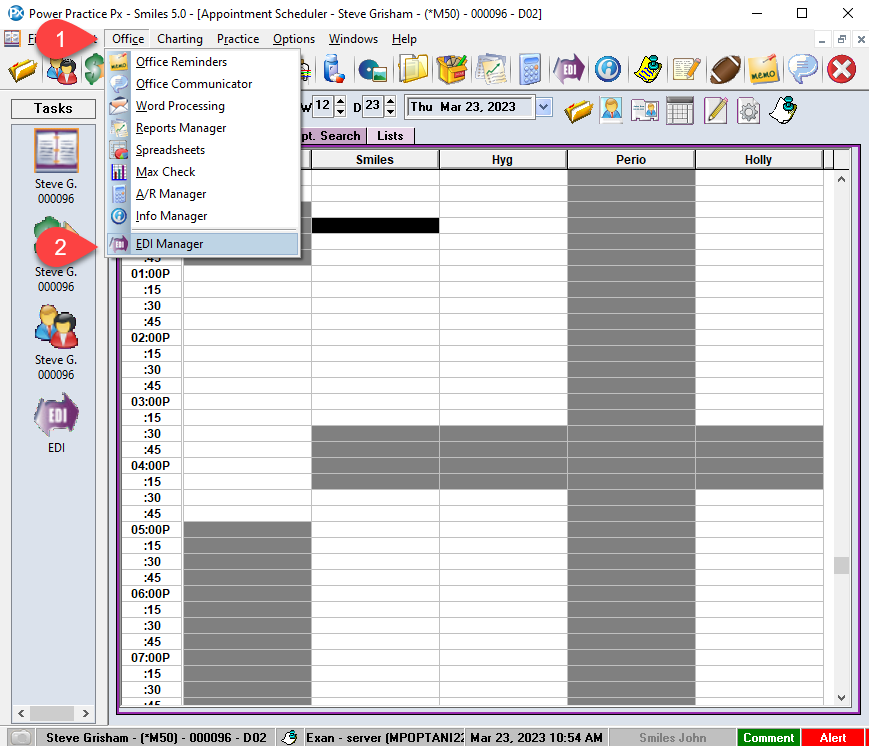
Task: Open the yellow memo note toolbar icon
Action: click(x=764, y=69)
